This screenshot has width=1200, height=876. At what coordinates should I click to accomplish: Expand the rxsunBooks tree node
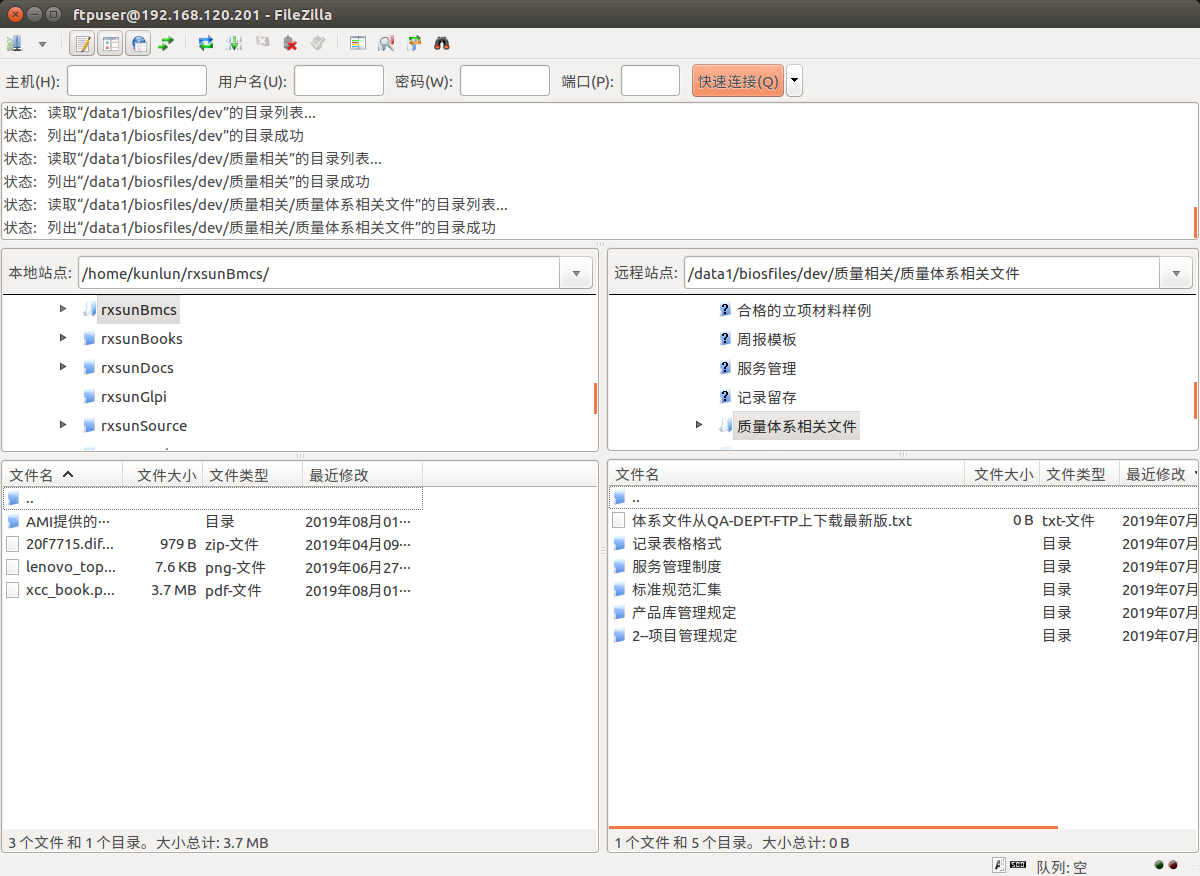point(64,339)
